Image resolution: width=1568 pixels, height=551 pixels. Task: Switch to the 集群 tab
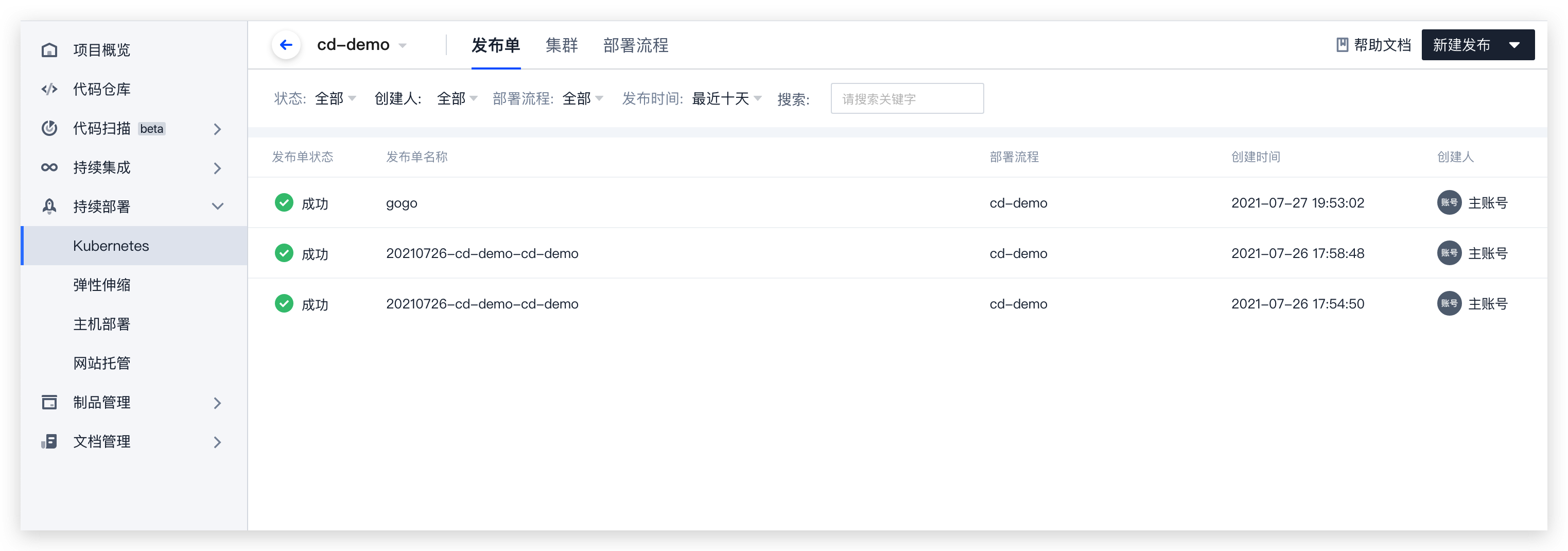[561, 45]
